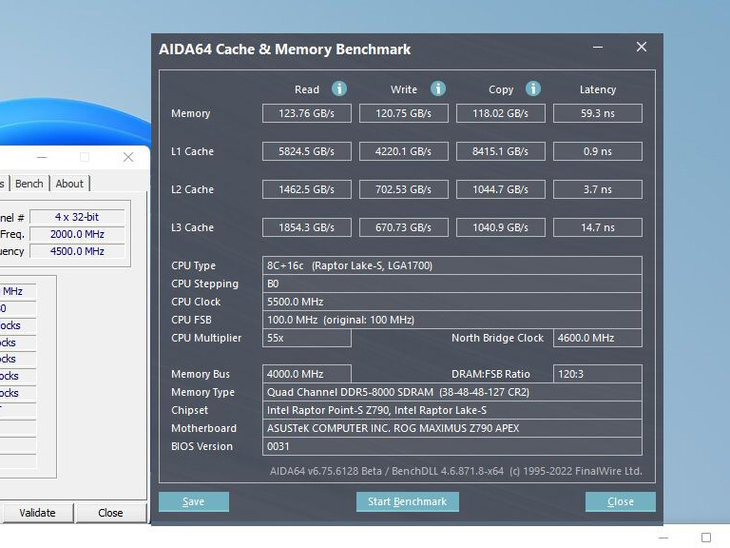Click the AIDA64 Close button

621,501
